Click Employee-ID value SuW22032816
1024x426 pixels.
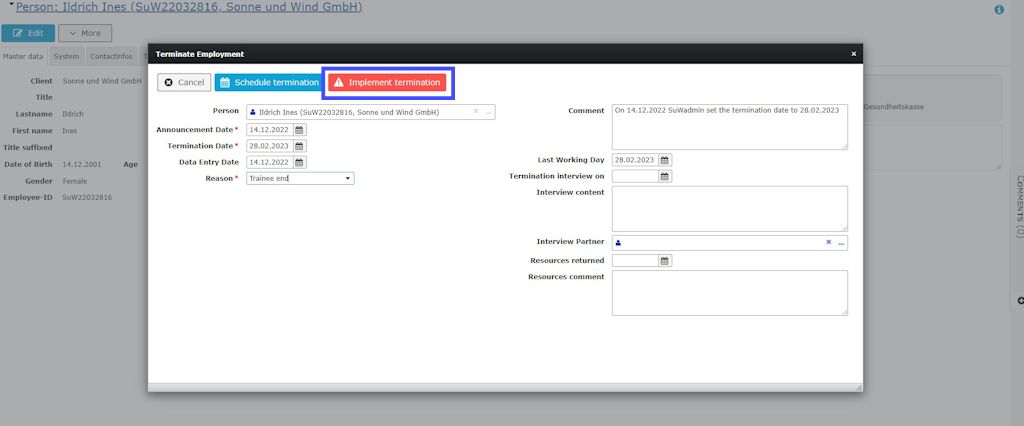87,197
